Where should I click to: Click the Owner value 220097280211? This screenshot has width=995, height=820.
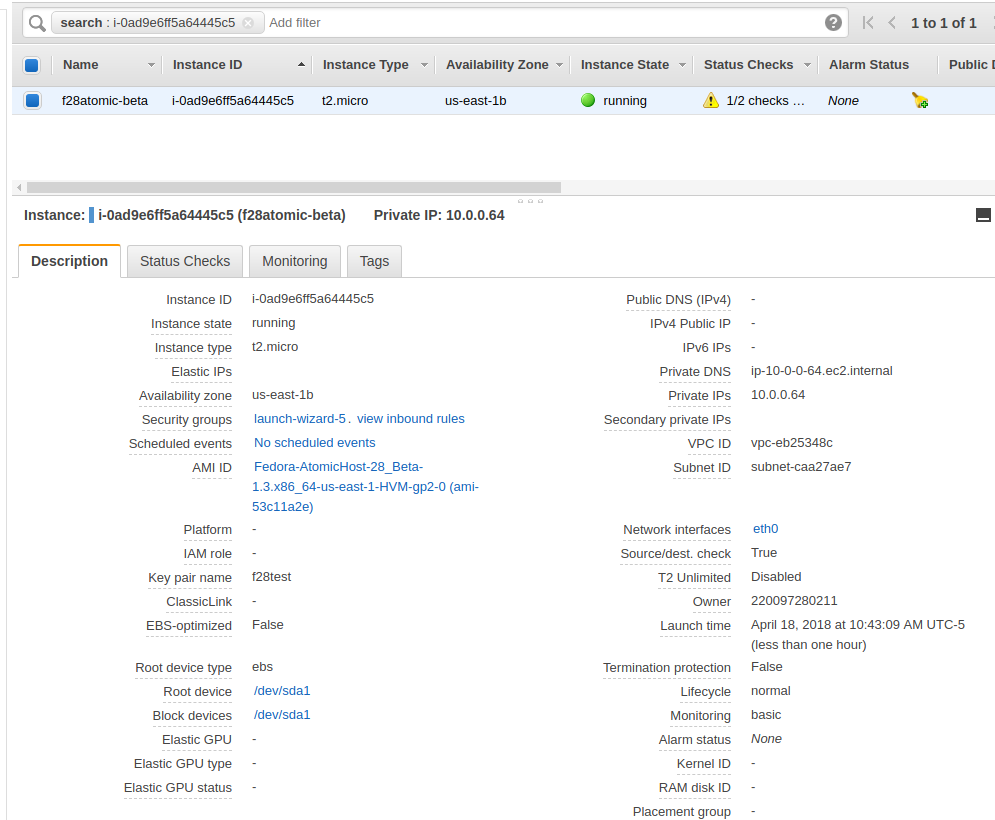coord(794,601)
